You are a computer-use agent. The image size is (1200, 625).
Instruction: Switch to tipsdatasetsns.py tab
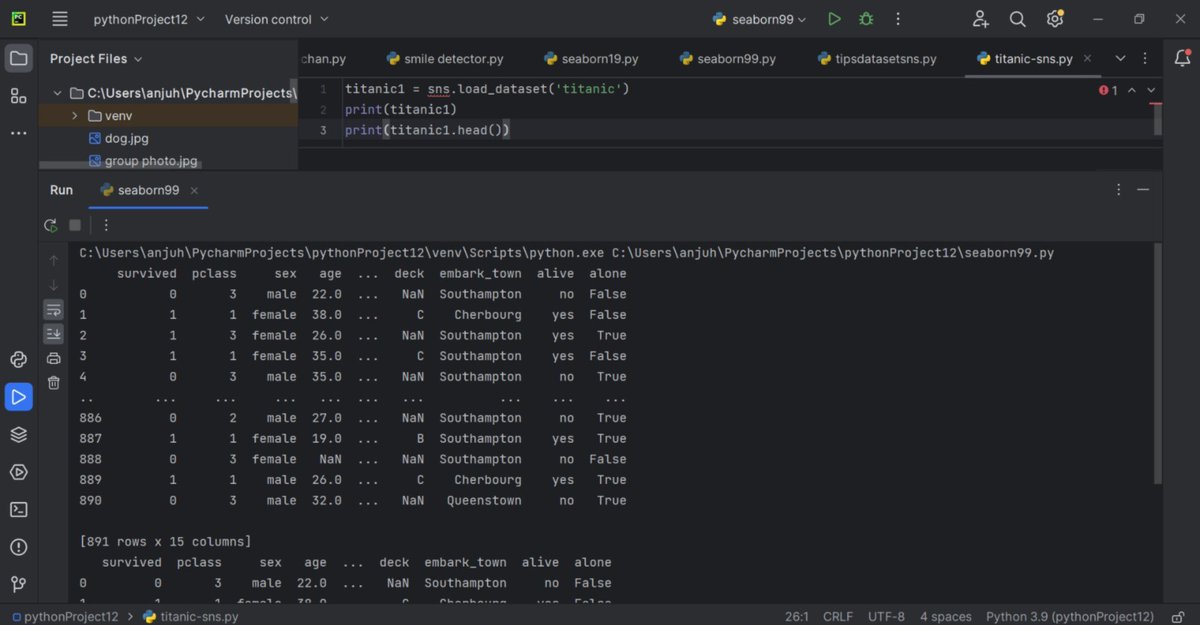(x=876, y=59)
